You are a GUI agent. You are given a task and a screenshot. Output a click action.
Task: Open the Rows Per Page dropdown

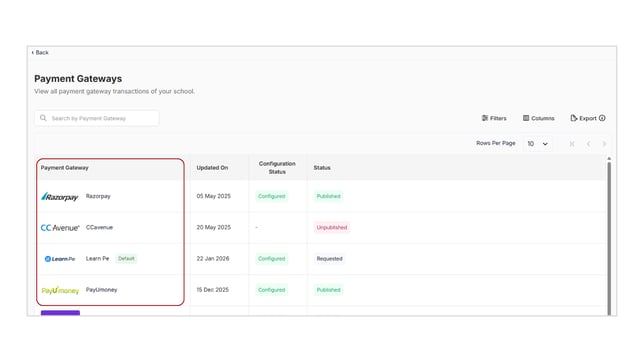click(x=538, y=144)
